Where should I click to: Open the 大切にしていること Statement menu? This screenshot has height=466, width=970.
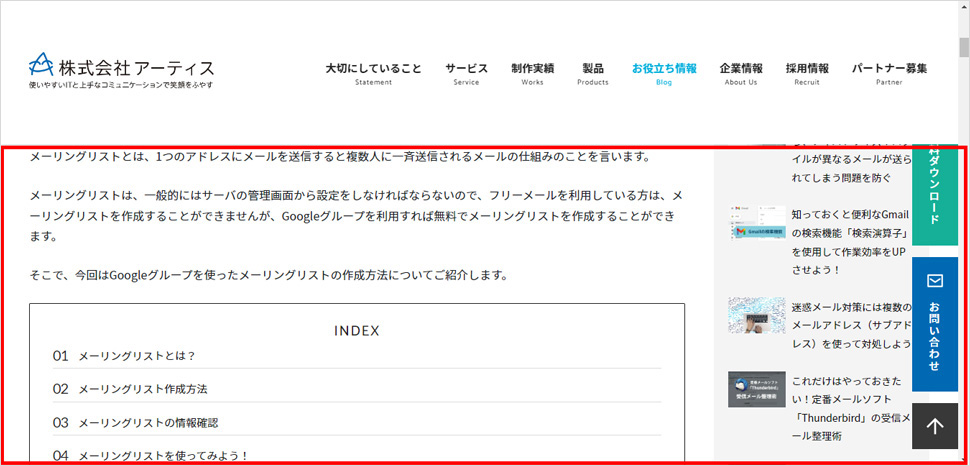pyautogui.click(x=373, y=74)
